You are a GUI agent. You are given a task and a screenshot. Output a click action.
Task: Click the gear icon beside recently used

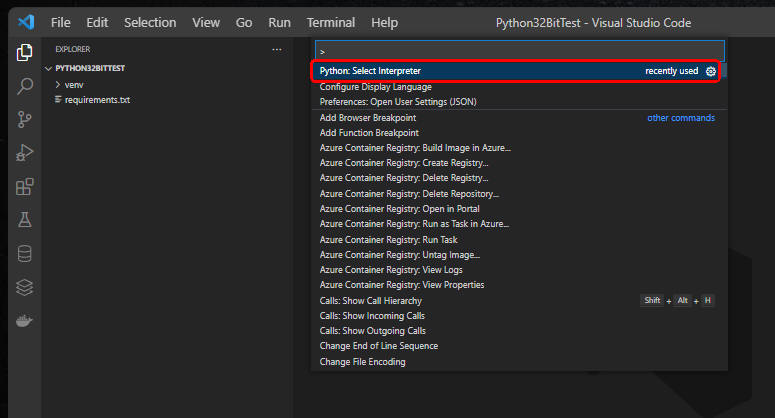click(711, 71)
